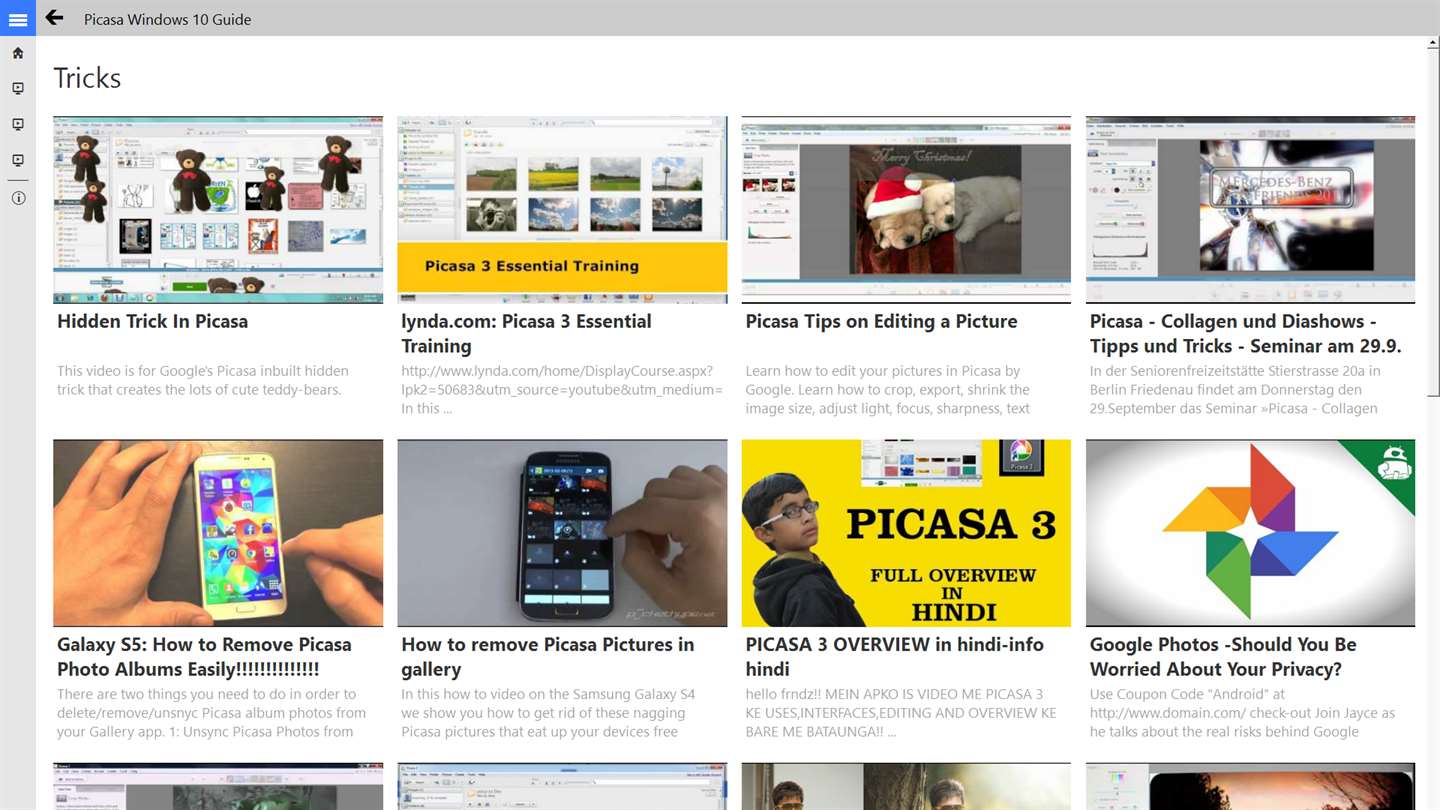Select the "Learn how to edit your pictures" description
Viewport: 1440px width, 810px height.
click(887, 389)
